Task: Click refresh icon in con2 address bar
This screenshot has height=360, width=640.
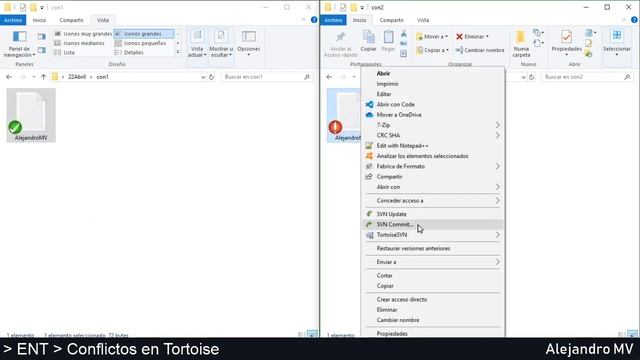Action: [531, 77]
